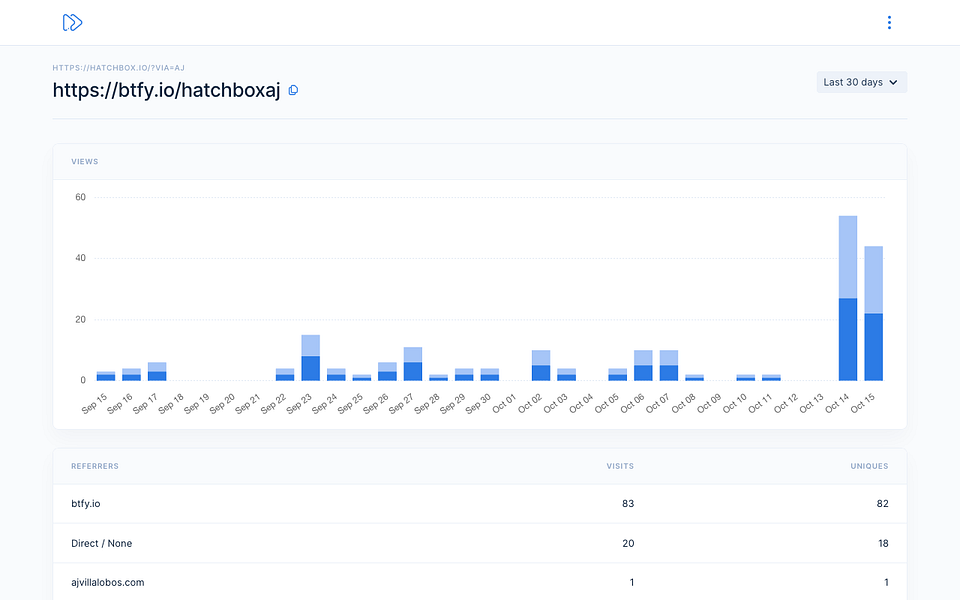
Task: Click the Oct 14 bar in the chart
Action: coord(847,298)
